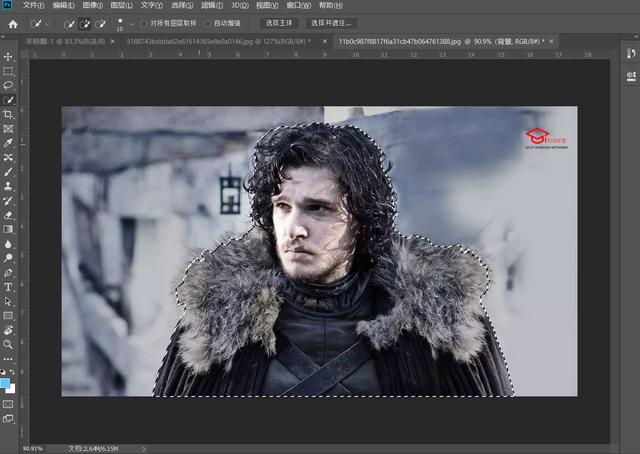
Task: Switch to the 5188743bddda62e6 jpg document tab
Action: (219, 41)
